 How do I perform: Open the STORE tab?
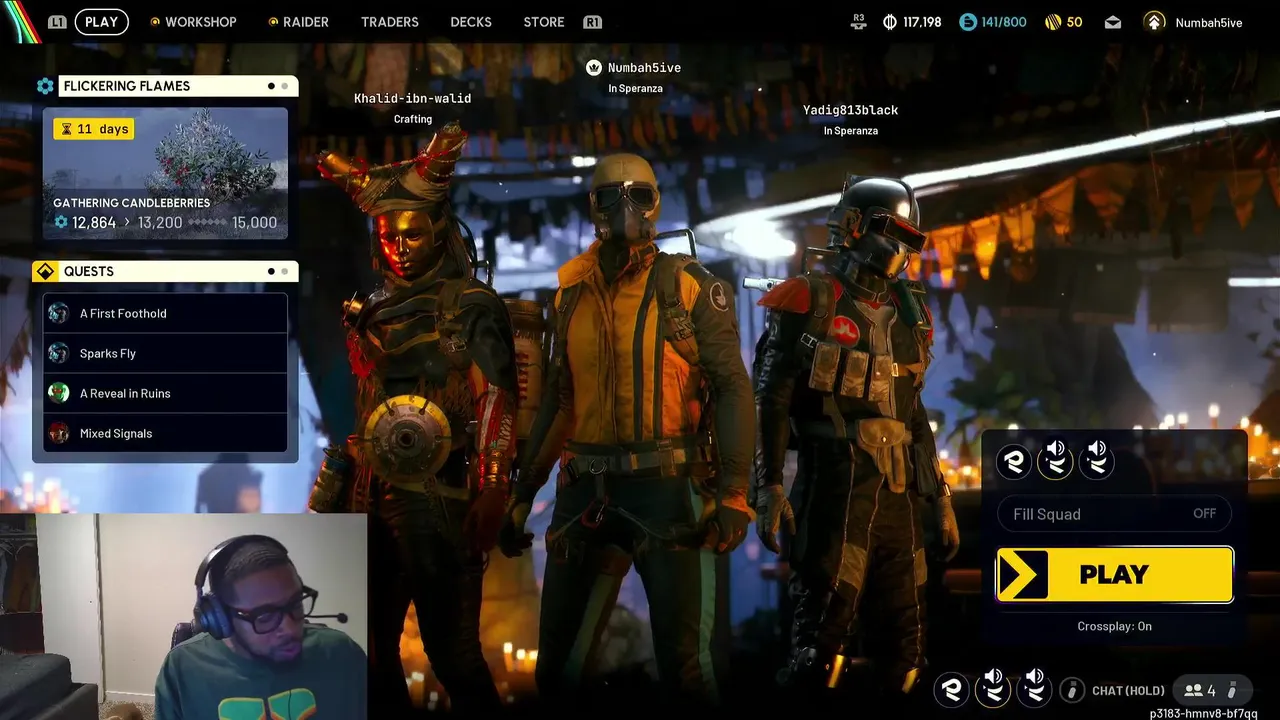pos(544,22)
